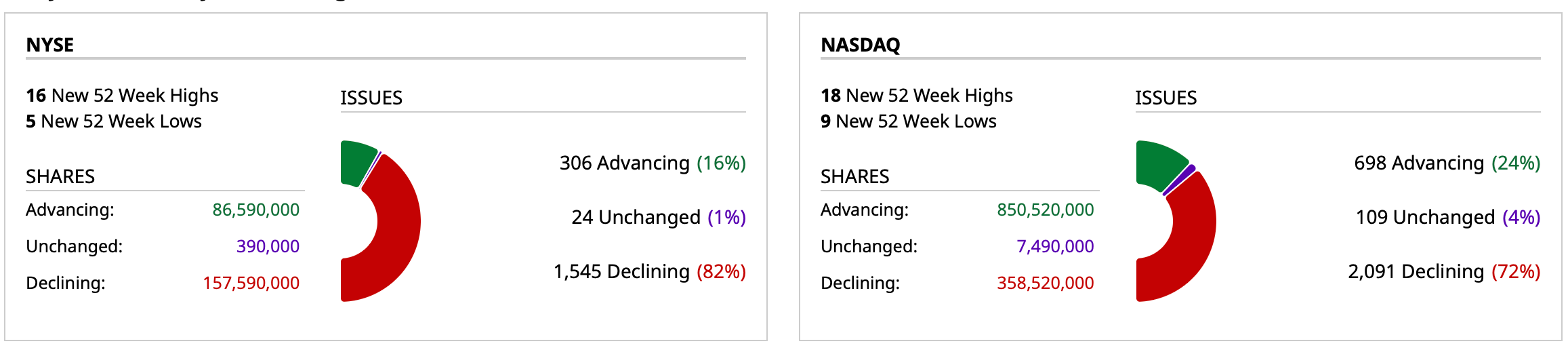Select the NASDAQ panel heading
1568x350 pixels.
860,45
